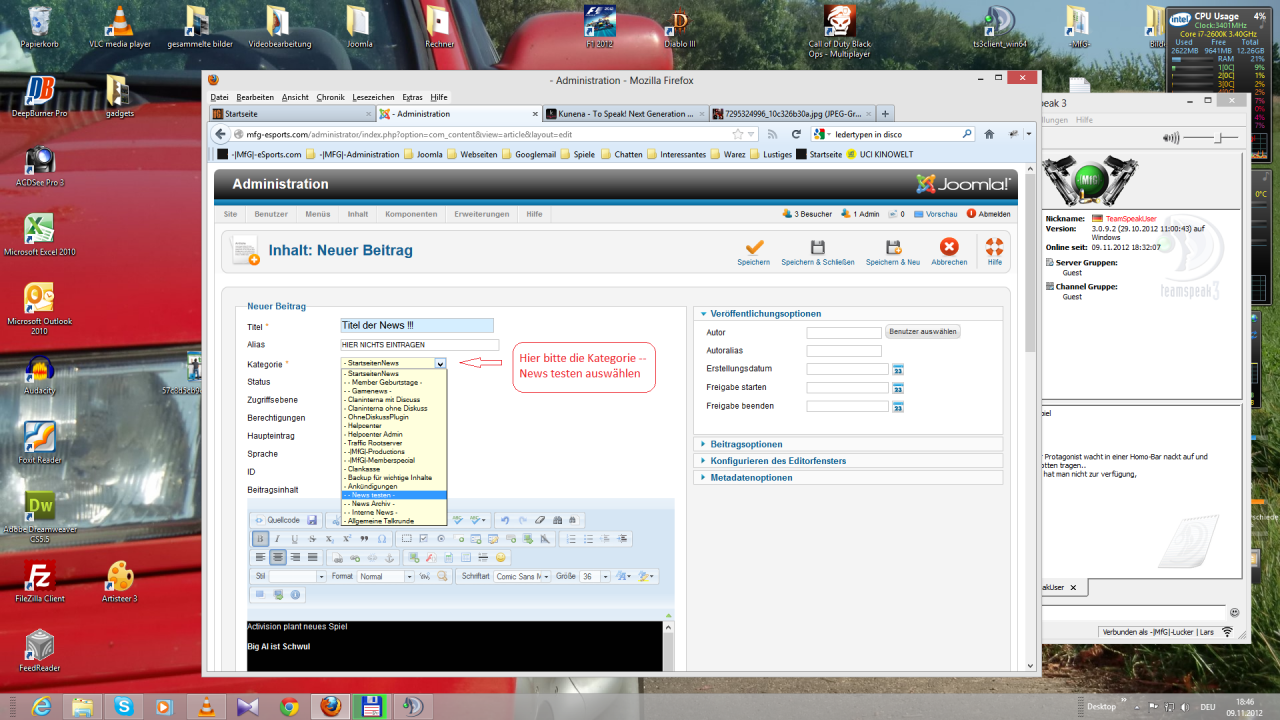Screen dimensions: 1280x720
Task: Open the Hilfe lifebuoy icon
Action: (994, 247)
